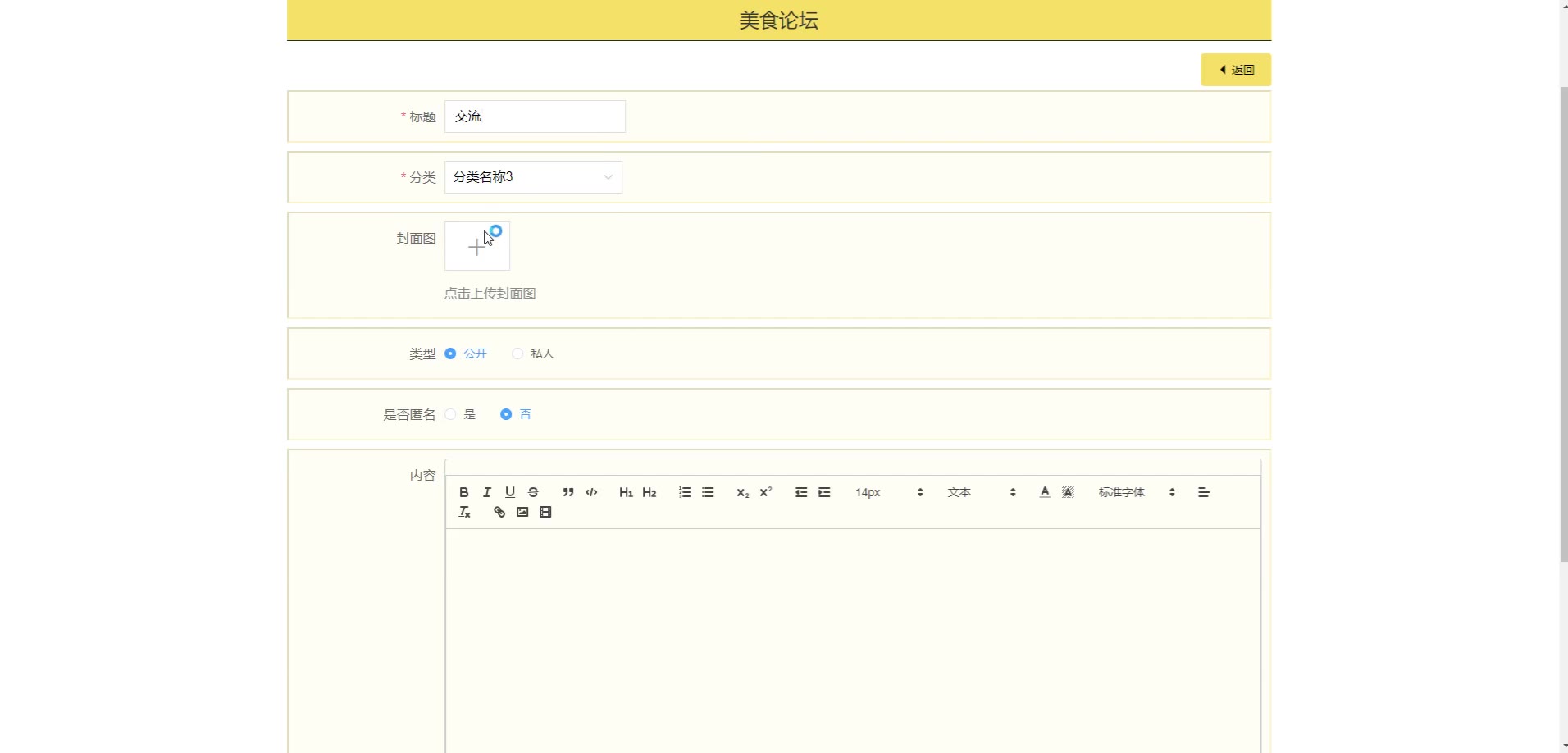Viewport: 1568px width, 753px height.
Task: Select the 私人 type radio button
Action: [517, 354]
